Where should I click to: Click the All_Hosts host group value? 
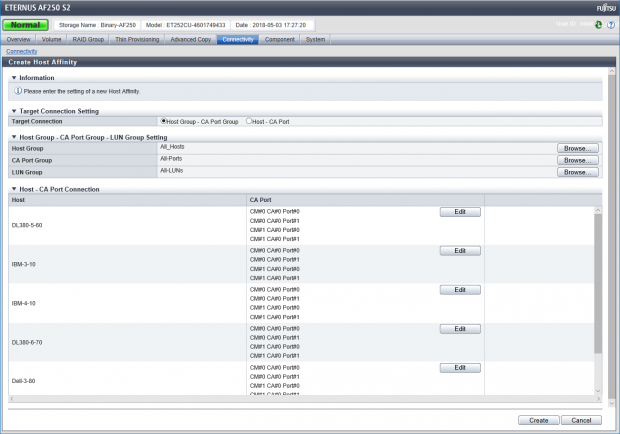[172, 147]
